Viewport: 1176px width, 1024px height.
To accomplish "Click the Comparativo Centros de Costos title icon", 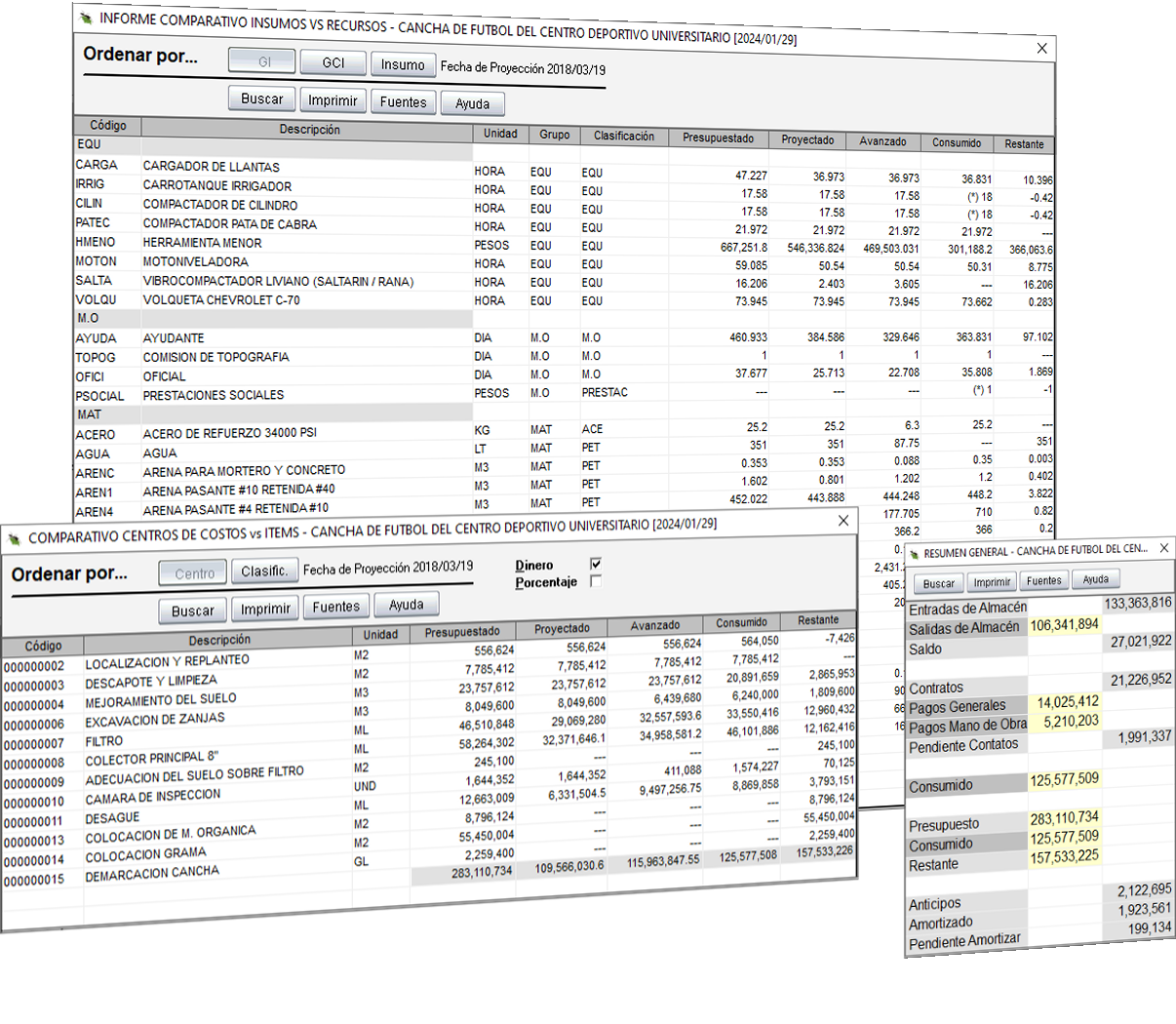I will (x=14, y=538).
